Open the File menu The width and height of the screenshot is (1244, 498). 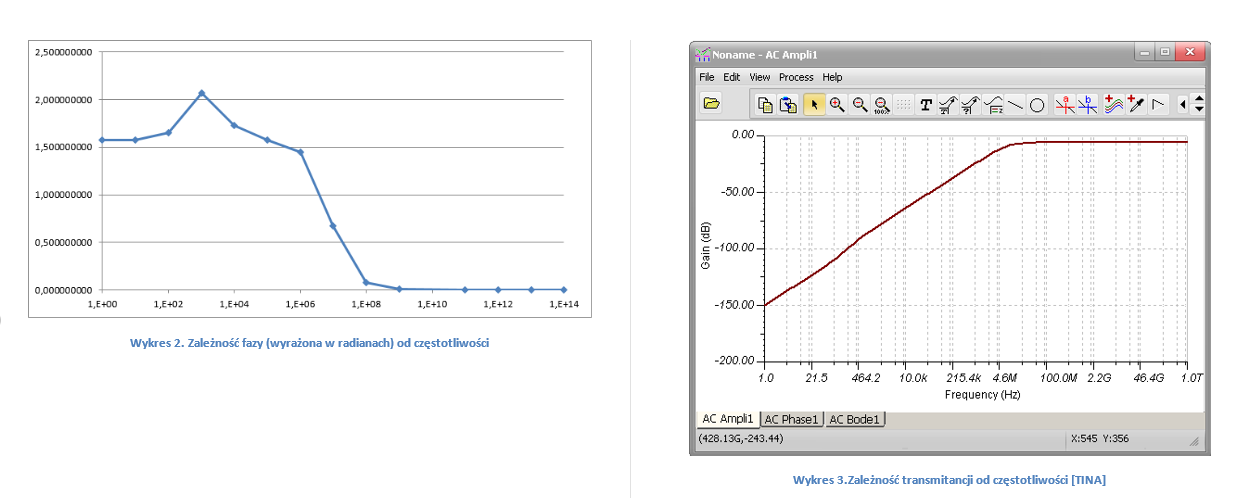pyautogui.click(x=707, y=77)
